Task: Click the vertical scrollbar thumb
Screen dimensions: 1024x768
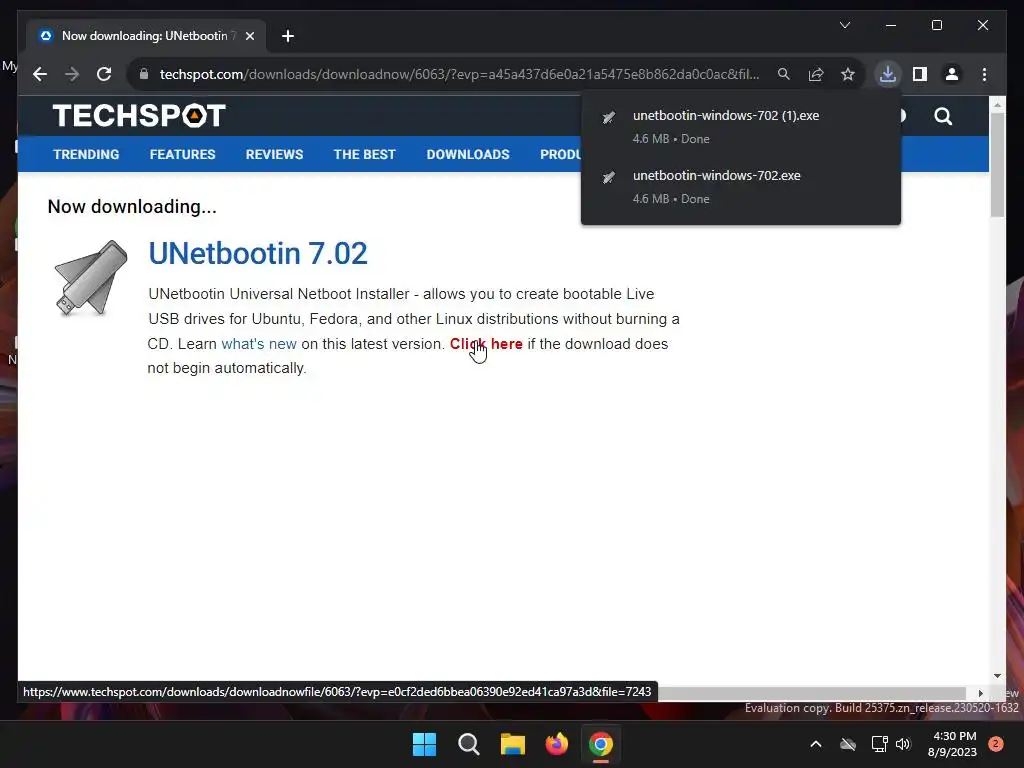Action: coord(997,165)
